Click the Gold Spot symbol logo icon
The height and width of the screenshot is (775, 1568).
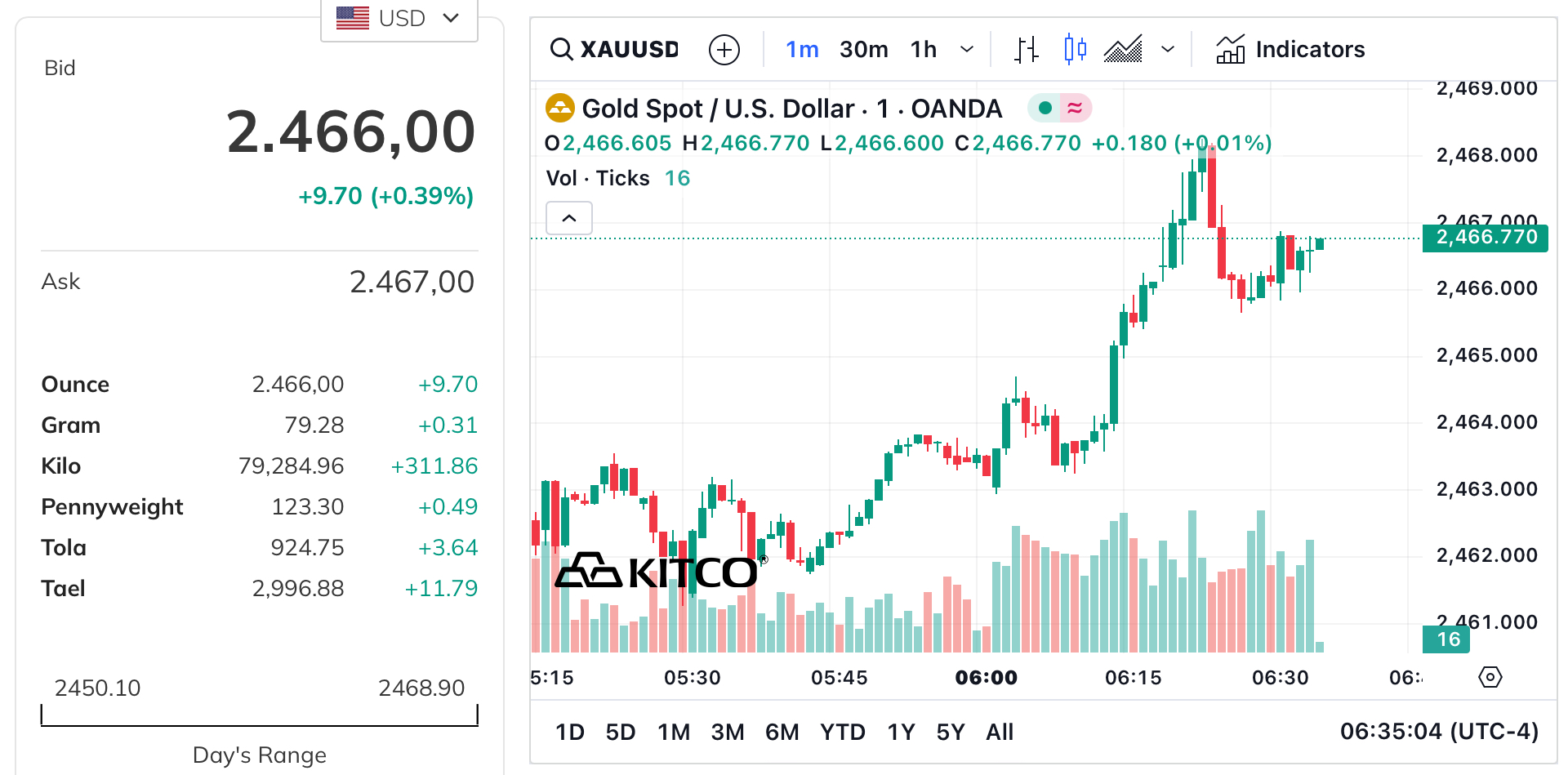click(x=560, y=108)
